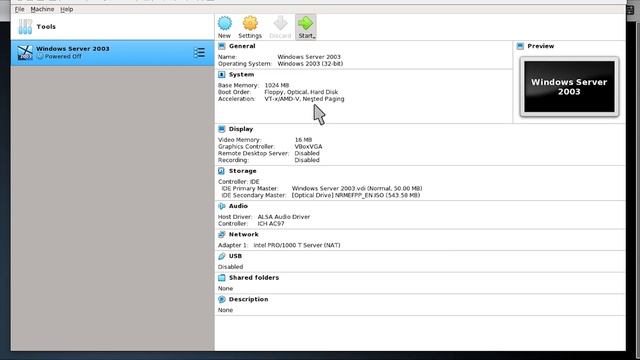Screen dimensions: 640x360
Task: Click the Recording Disabled value
Action: (307, 160)
